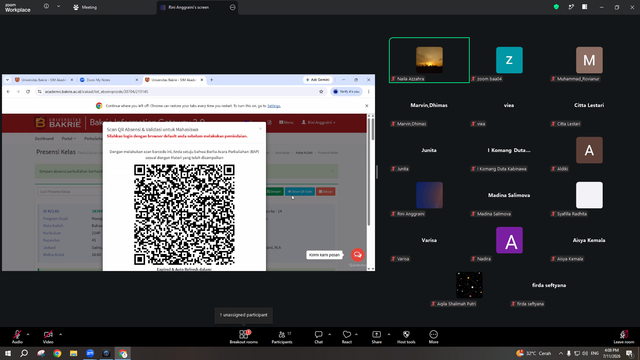Expand the dropdown arrow beside meeting info
The image size is (640, 360).
coord(58,7)
